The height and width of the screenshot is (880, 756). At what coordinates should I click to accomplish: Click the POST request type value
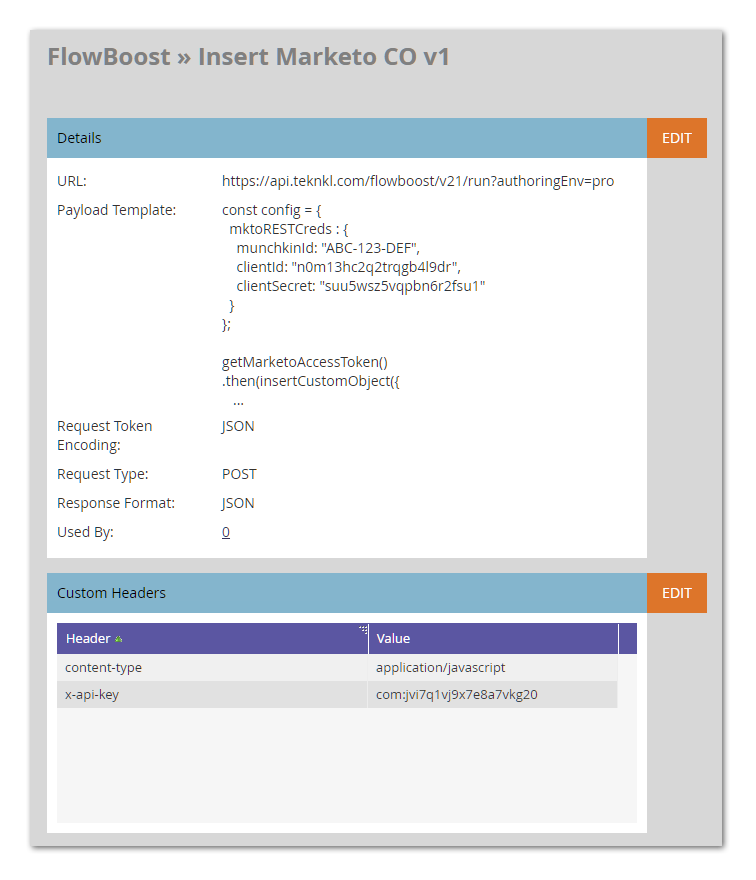(239, 474)
